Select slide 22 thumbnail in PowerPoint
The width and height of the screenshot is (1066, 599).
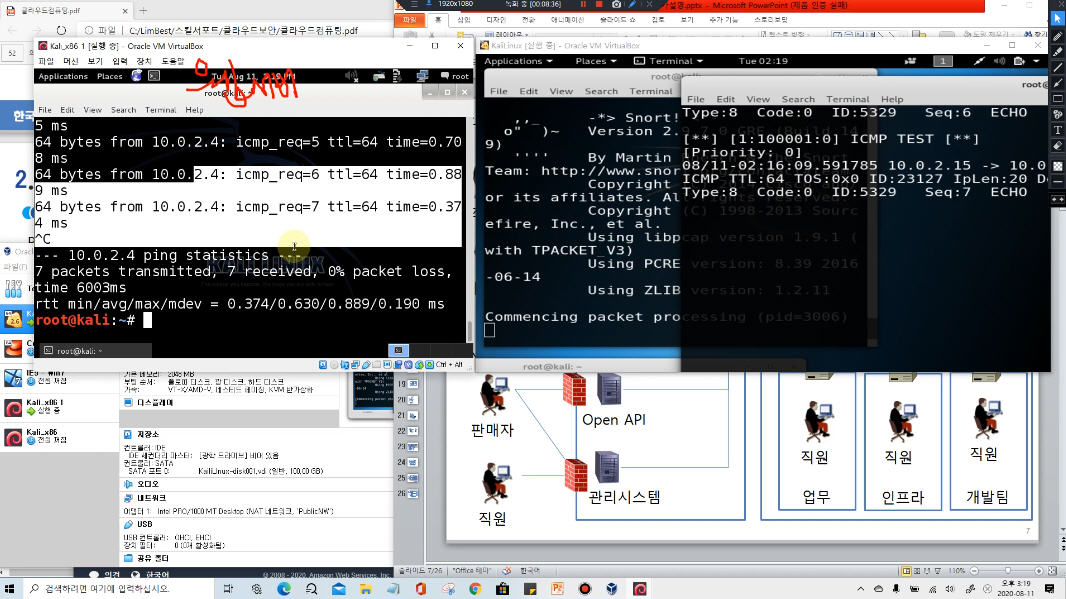click(413, 431)
